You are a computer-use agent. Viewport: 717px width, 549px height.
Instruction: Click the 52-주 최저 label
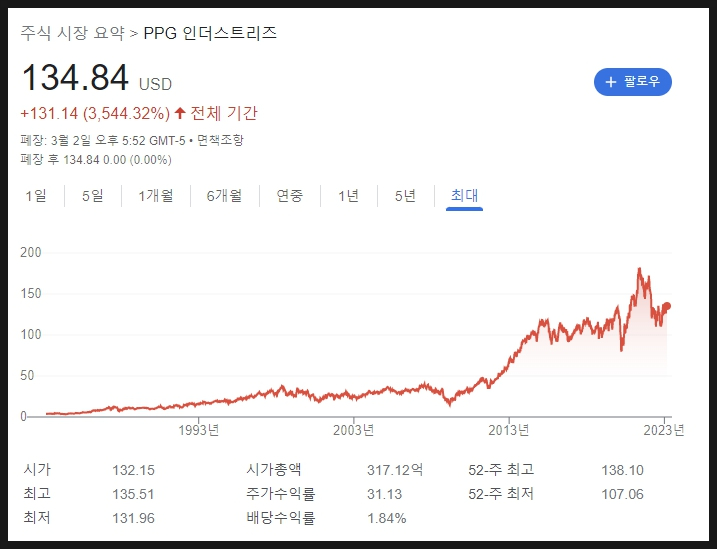click(501, 494)
